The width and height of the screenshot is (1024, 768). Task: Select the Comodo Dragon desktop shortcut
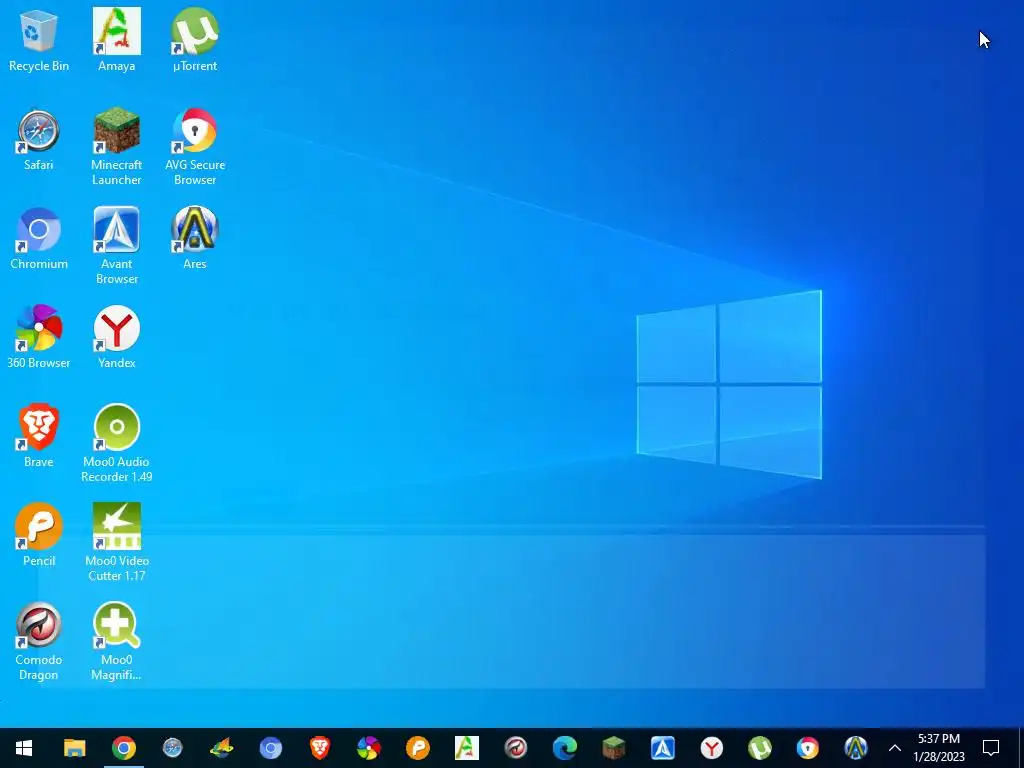tap(39, 642)
